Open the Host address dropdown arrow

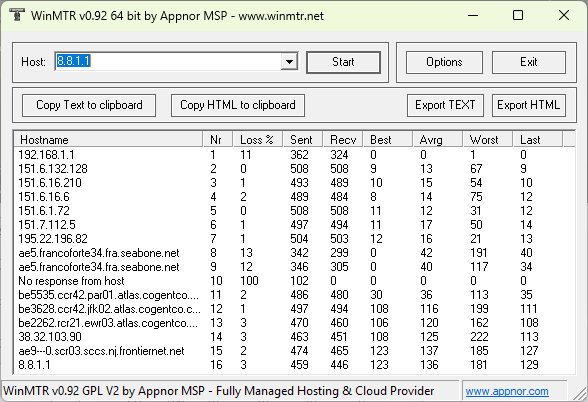click(x=289, y=61)
